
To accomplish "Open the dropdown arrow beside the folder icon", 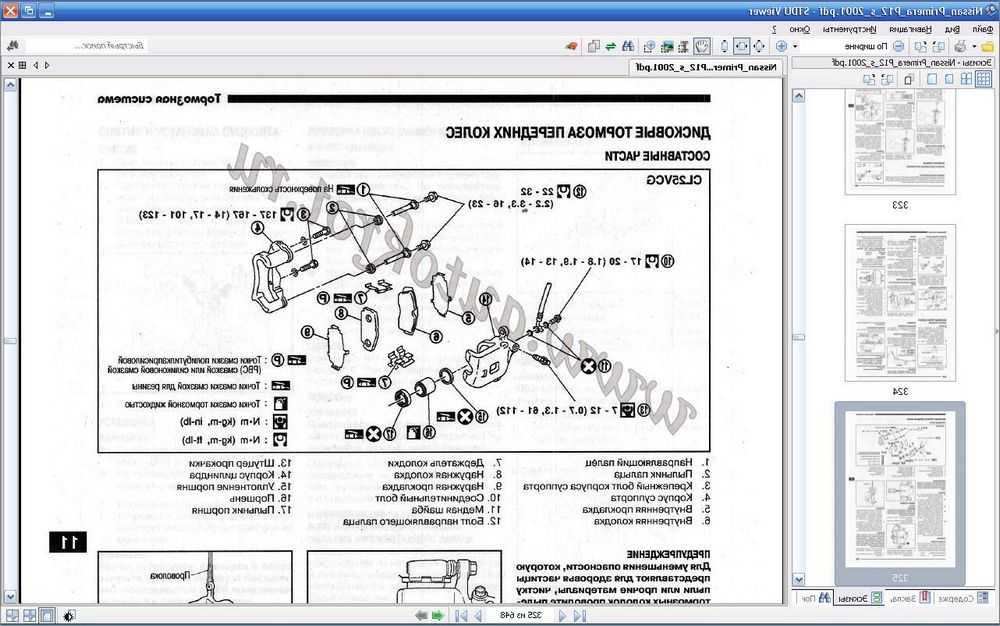I will click(x=974, y=46).
